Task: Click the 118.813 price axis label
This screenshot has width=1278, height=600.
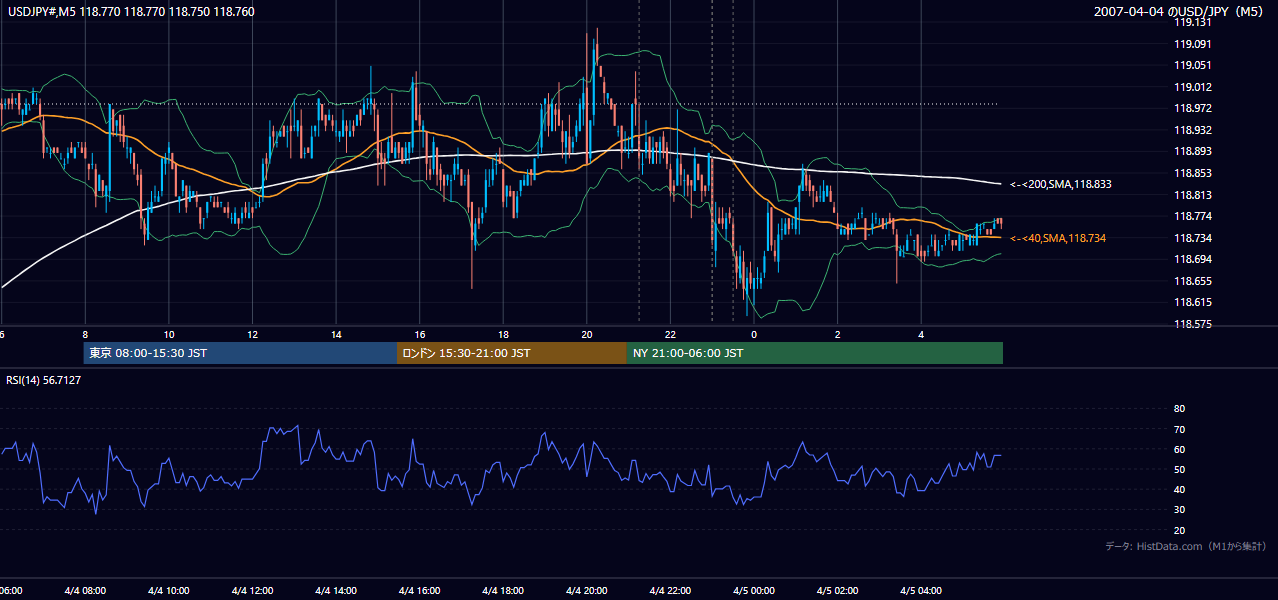Action: pyautogui.click(x=1192, y=196)
